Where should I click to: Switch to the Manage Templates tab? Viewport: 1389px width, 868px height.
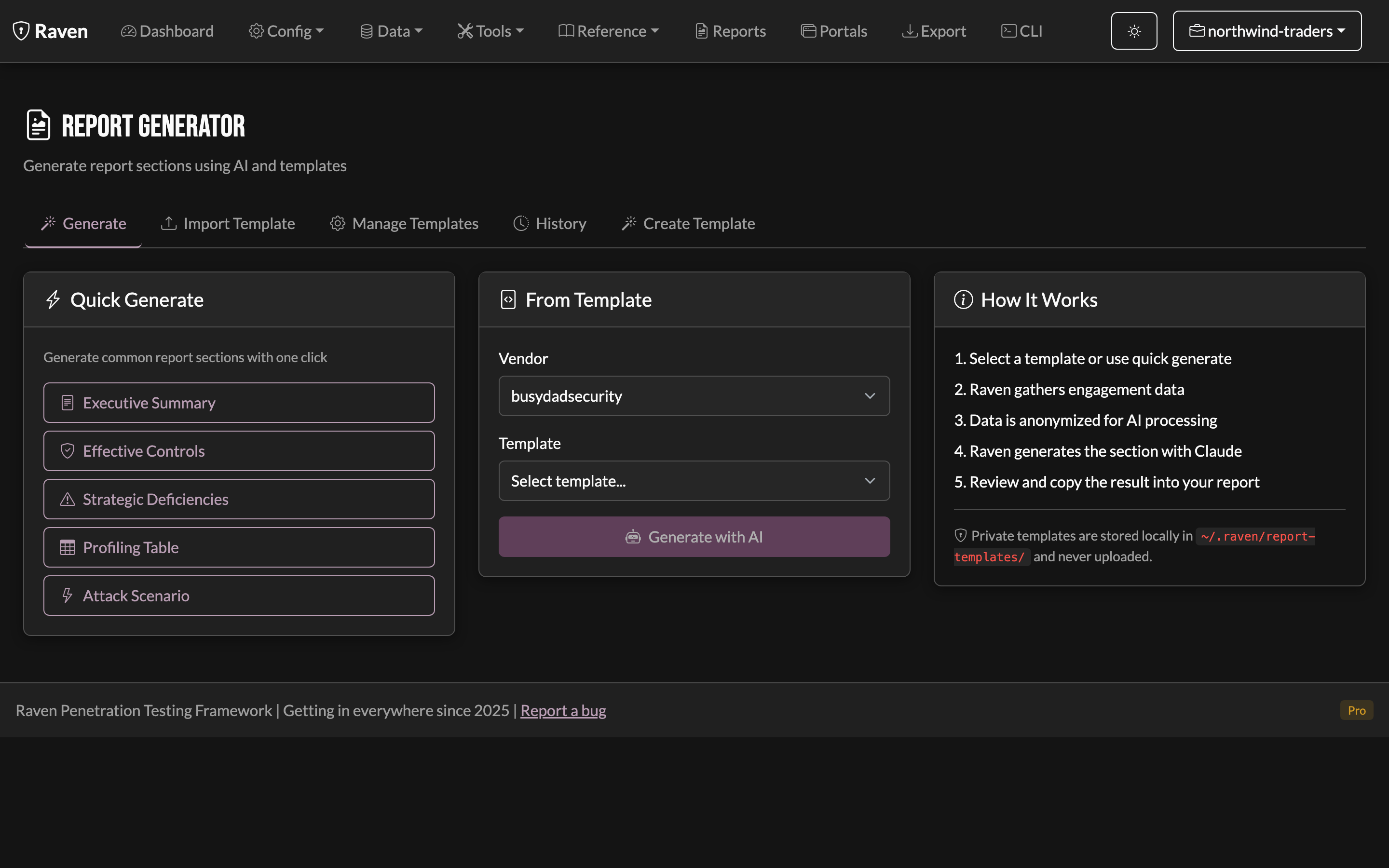click(x=404, y=223)
